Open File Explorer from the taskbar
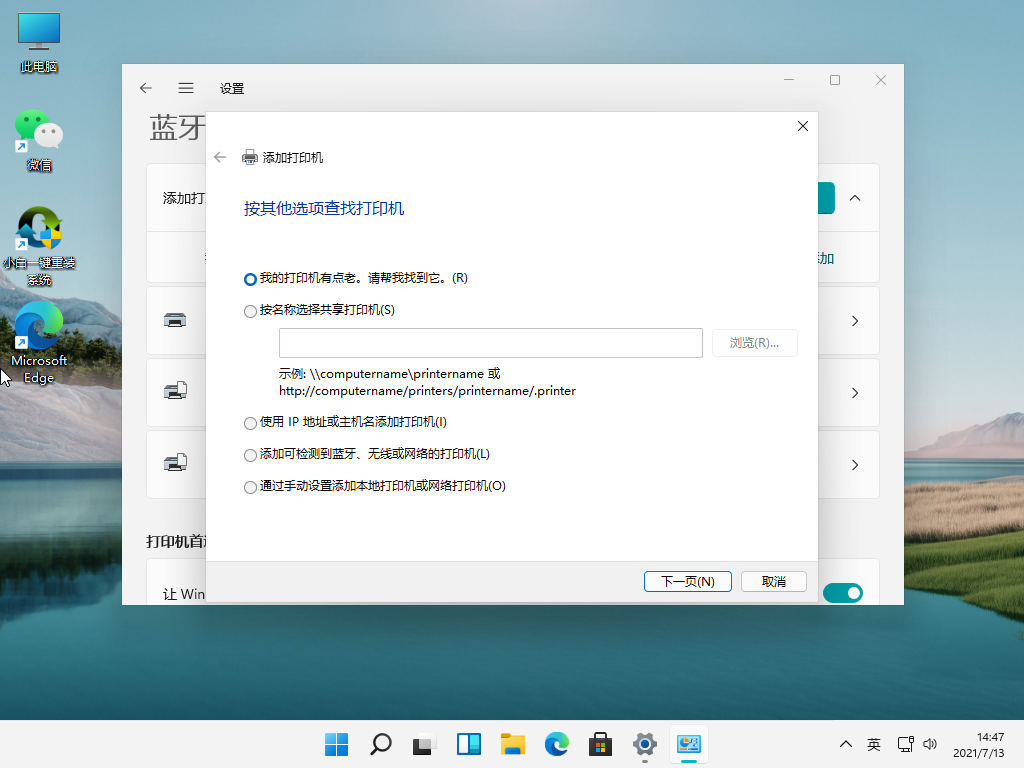 point(513,744)
